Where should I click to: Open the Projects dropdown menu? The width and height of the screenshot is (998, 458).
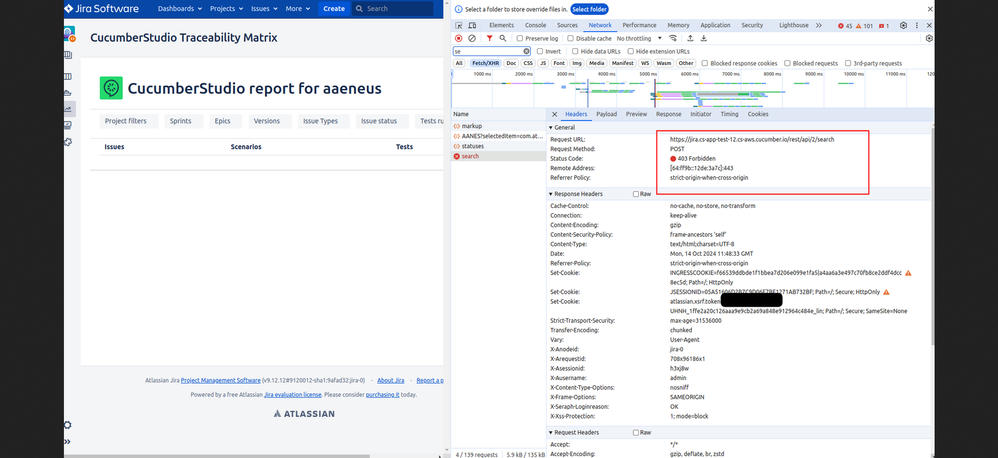click(227, 8)
